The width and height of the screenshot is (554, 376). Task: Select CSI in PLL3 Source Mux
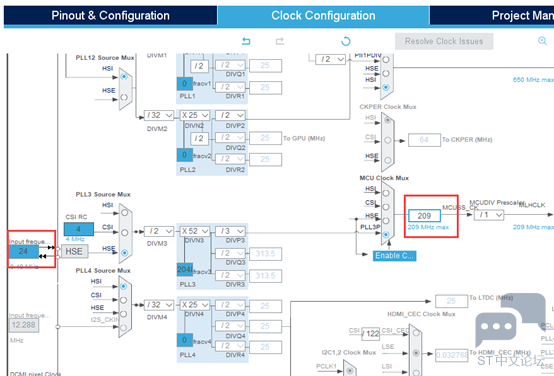(x=124, y=233)
